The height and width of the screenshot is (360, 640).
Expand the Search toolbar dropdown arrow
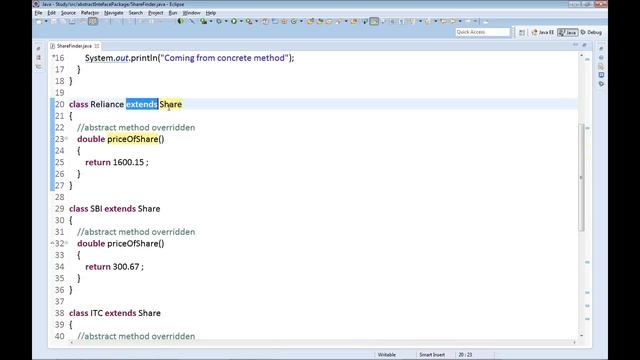point(346,21)
